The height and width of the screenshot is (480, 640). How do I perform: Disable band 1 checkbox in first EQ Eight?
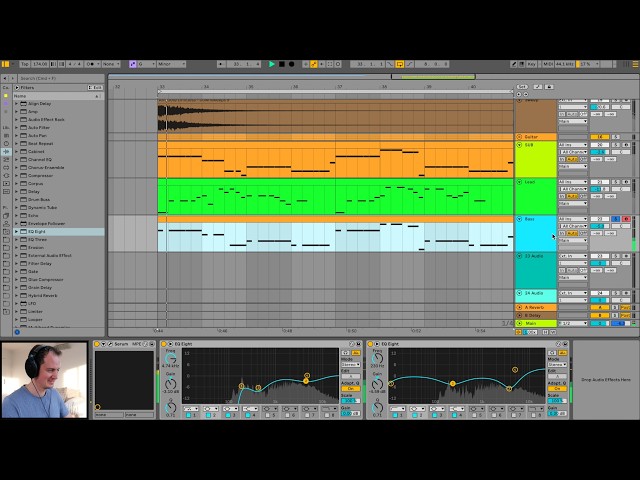pyautogui.click(x=188, y=415)
